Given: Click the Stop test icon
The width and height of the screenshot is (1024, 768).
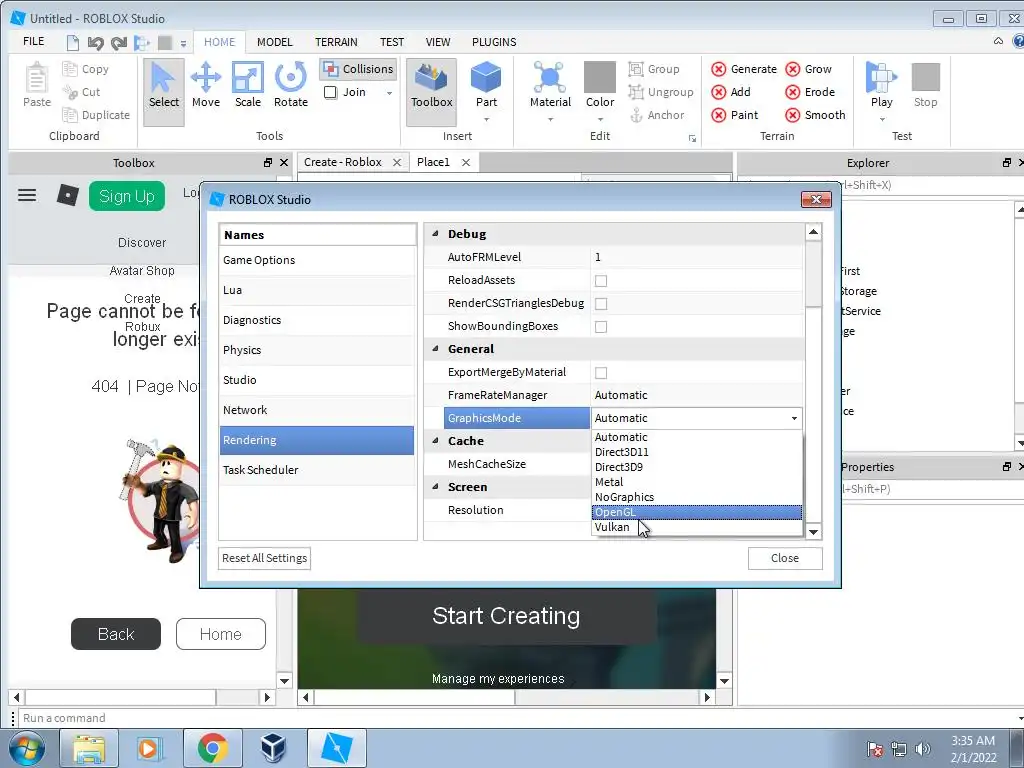Looking at the screenshot, I should 925,78.
